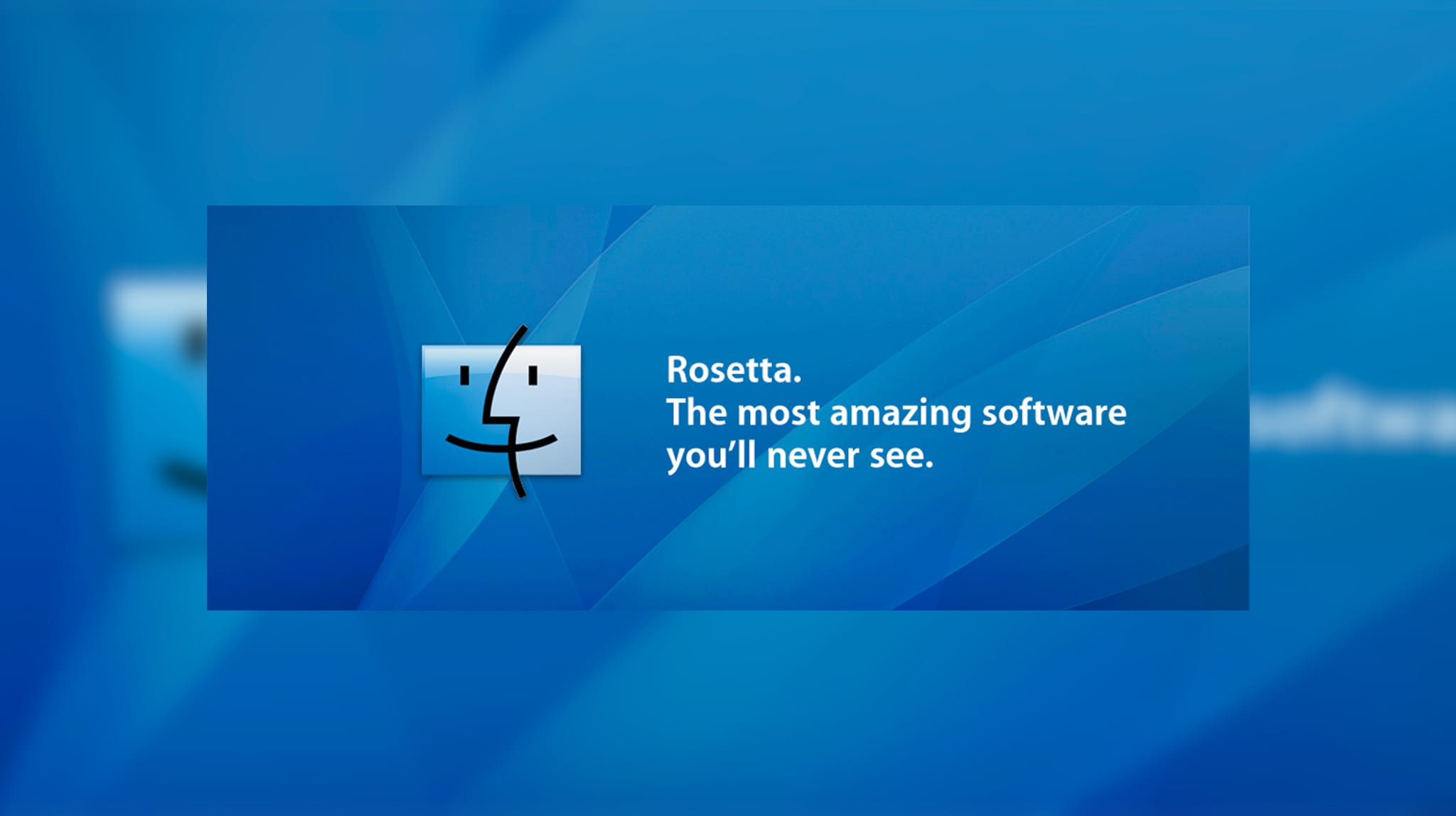Viewport: 1456px width, 816px height.
Task: Click the text "you'll never see."
Action: [800, 456]
